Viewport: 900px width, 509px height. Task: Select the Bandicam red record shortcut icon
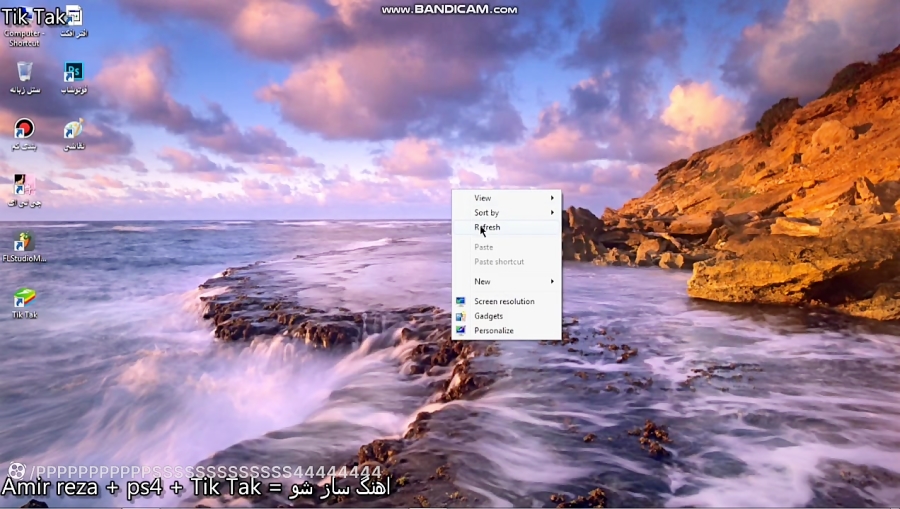[x=24, y=128]
